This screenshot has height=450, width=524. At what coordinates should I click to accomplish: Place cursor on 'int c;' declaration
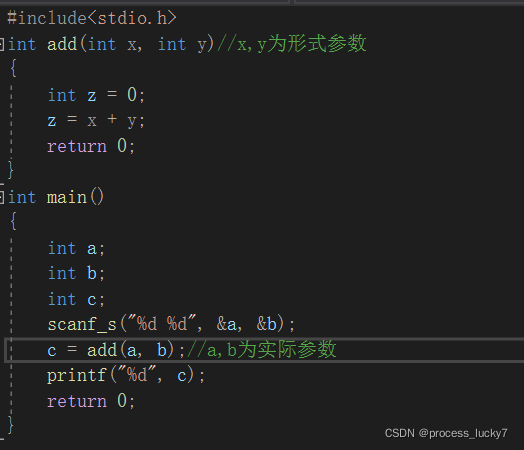tap(77, 299)
